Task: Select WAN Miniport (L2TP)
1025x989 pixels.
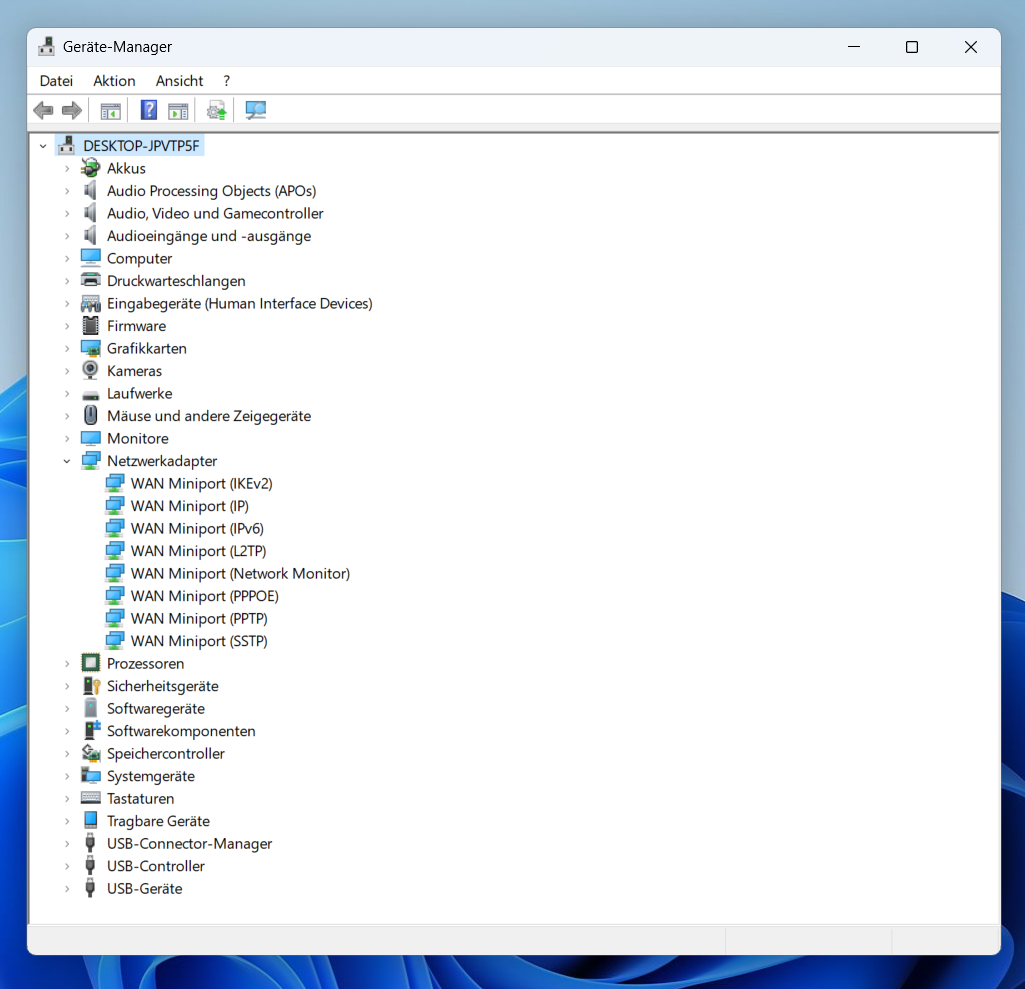Action: (198, 551)
